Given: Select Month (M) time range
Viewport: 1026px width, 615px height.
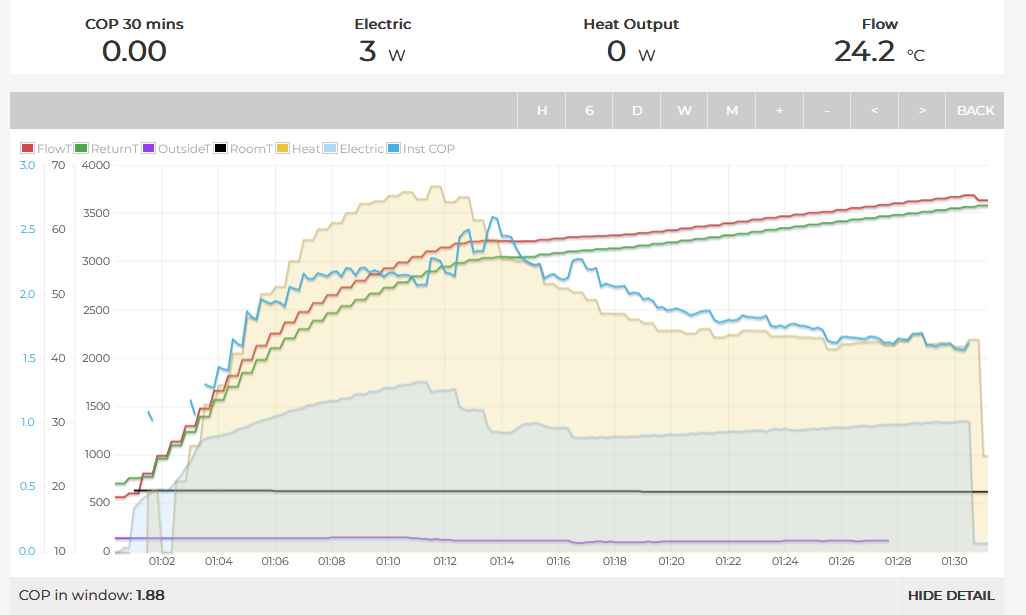Looking at the screenshot, I should [x=732, y=110].
